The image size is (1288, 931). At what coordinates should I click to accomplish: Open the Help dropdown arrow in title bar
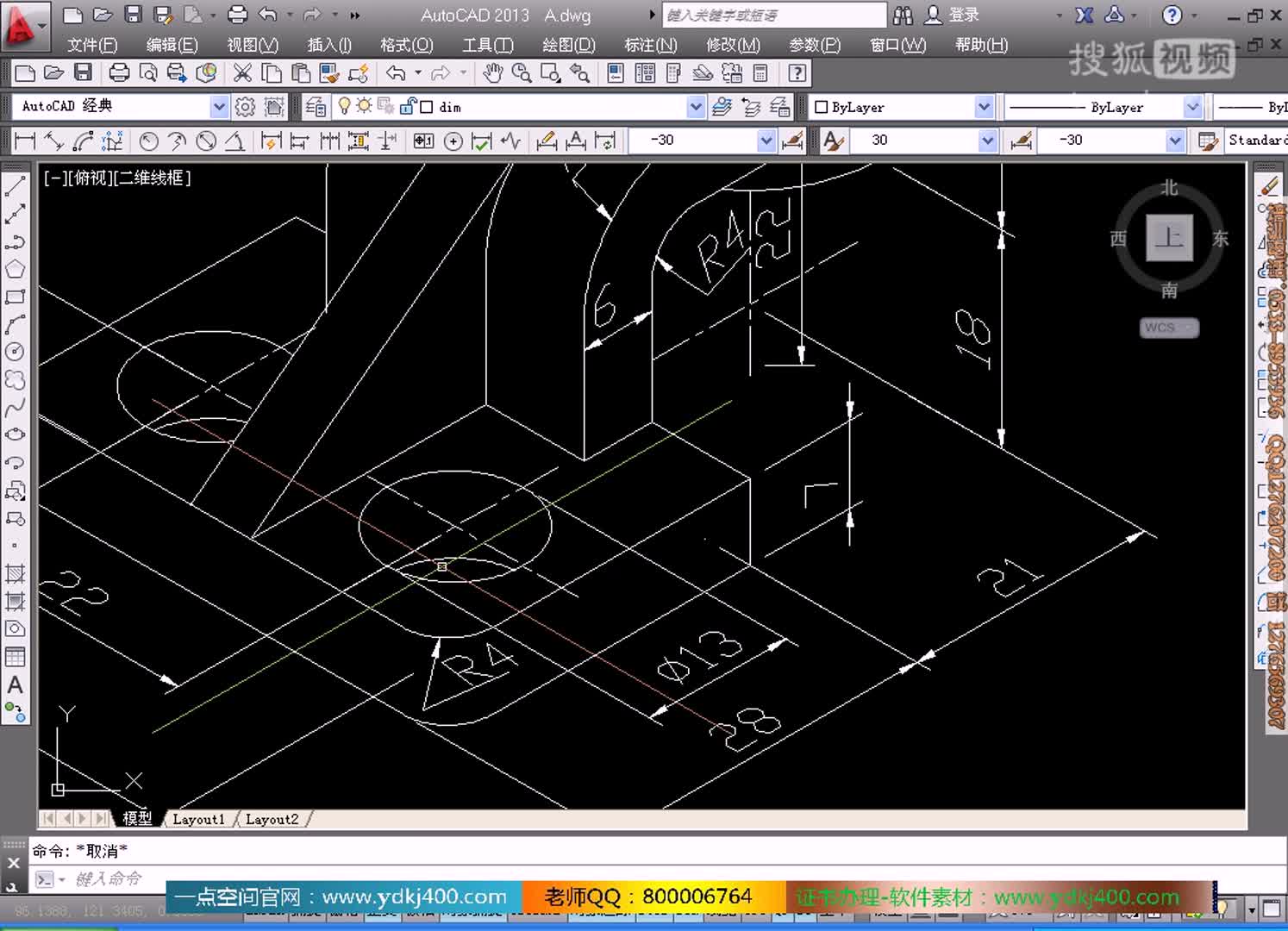(1195, 16)
